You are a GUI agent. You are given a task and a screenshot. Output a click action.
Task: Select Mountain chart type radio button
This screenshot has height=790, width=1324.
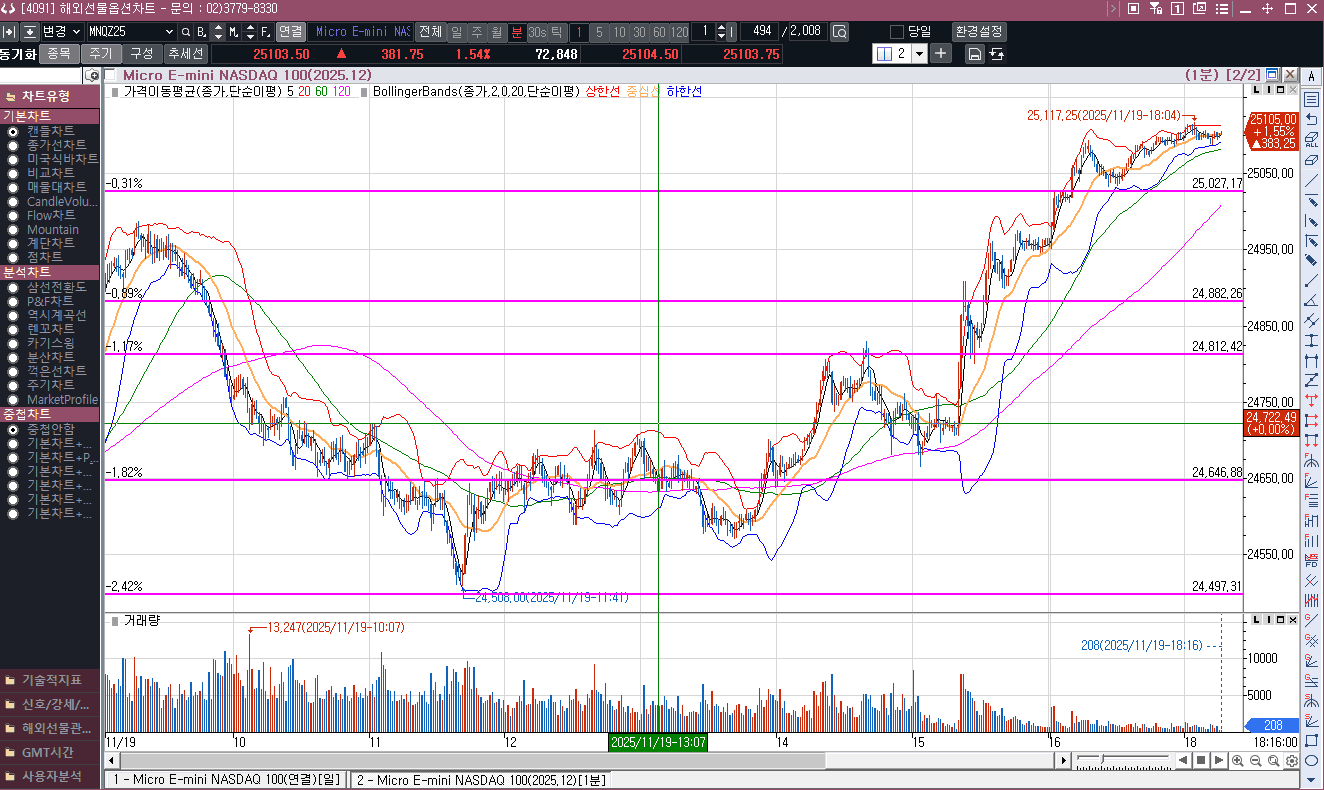click(13, 230)
